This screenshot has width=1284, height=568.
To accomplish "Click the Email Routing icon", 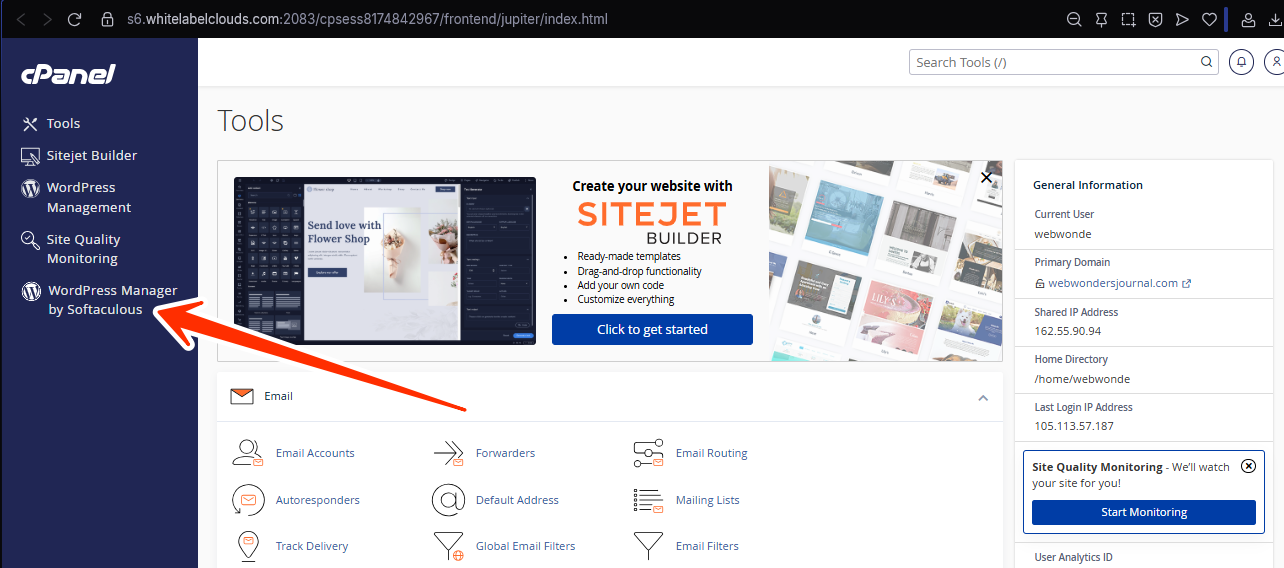I will [x=649, y=453].
